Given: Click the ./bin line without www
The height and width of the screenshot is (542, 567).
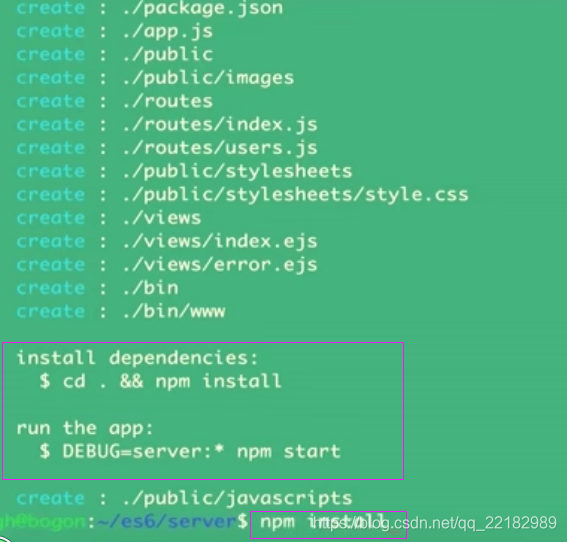Looking at the screenshot, I should point(150,288).
